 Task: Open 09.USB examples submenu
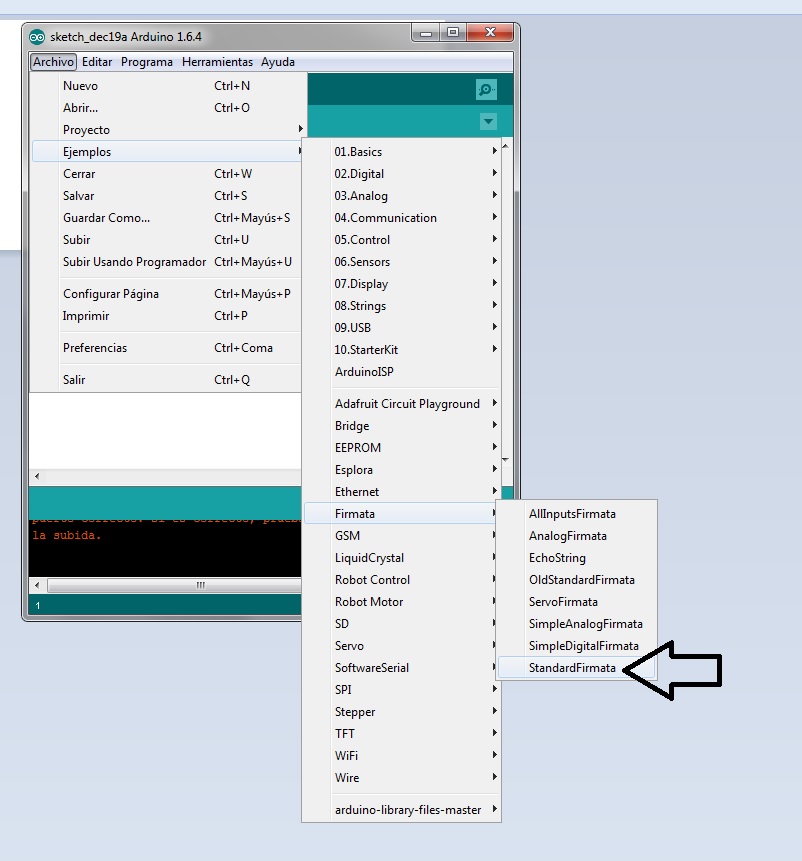coord(401,327)
